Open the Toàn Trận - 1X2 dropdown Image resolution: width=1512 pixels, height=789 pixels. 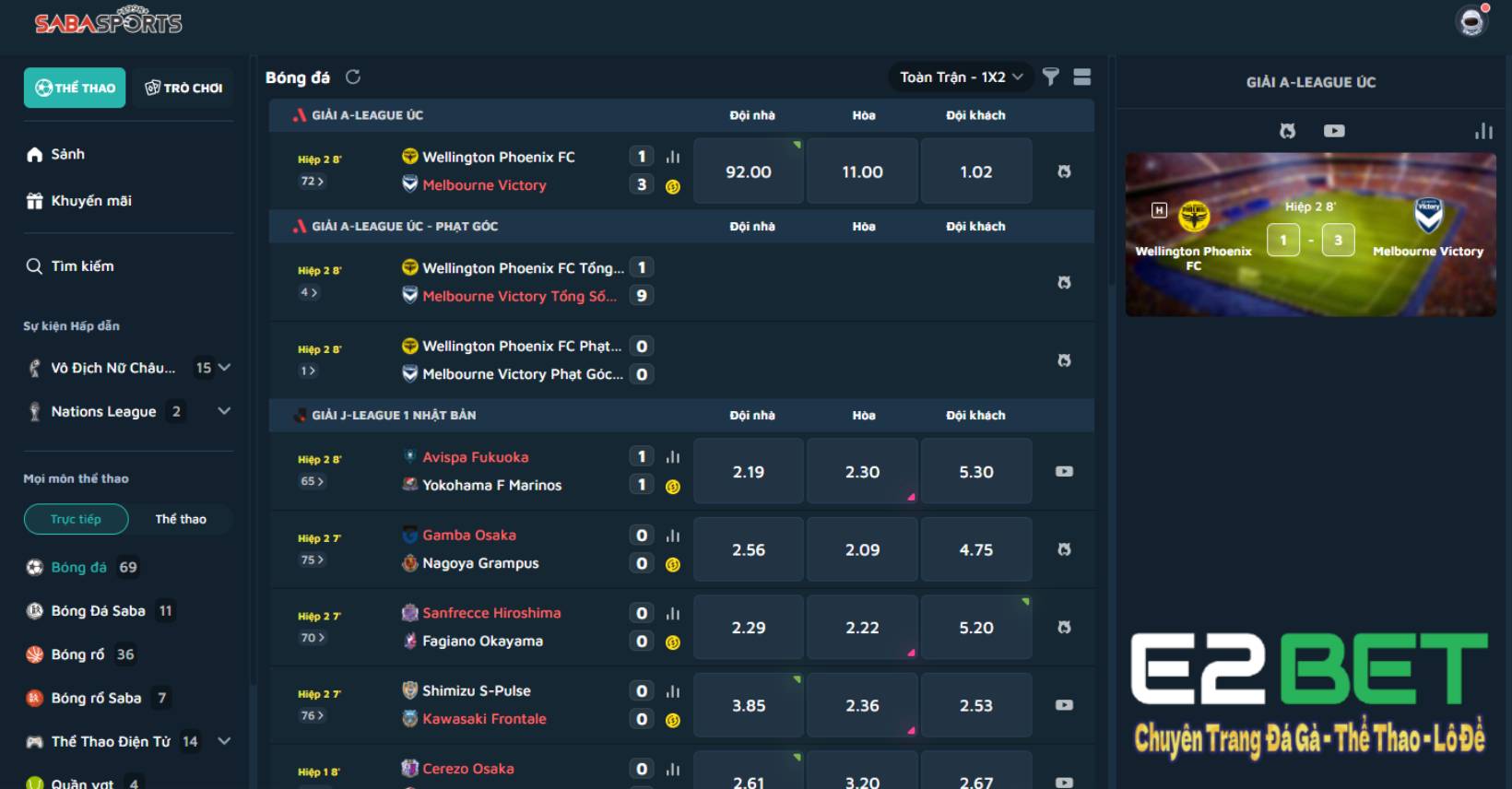[x=961, y=77]
